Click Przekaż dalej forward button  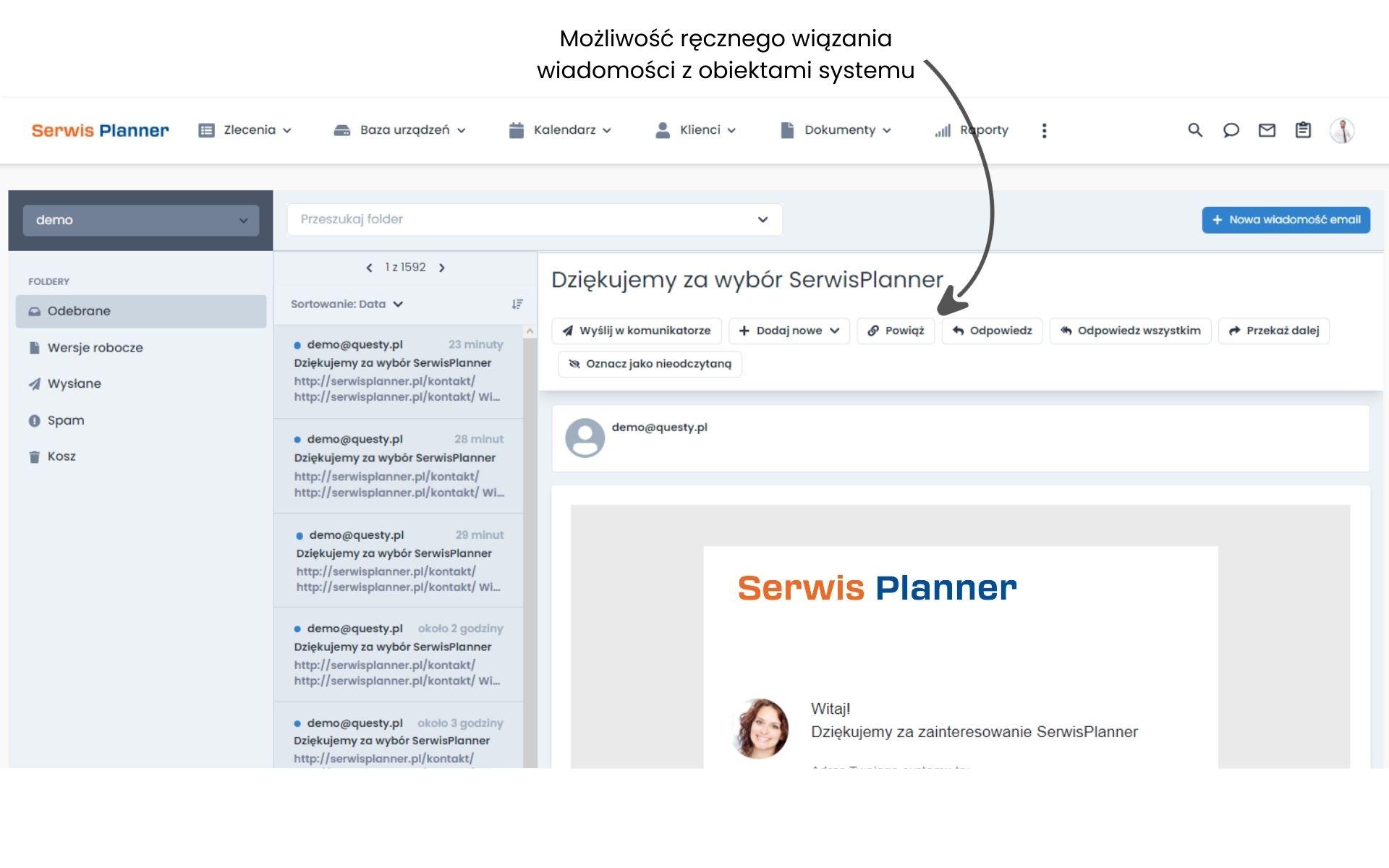pyautogui.click(x=1273, y=331)
